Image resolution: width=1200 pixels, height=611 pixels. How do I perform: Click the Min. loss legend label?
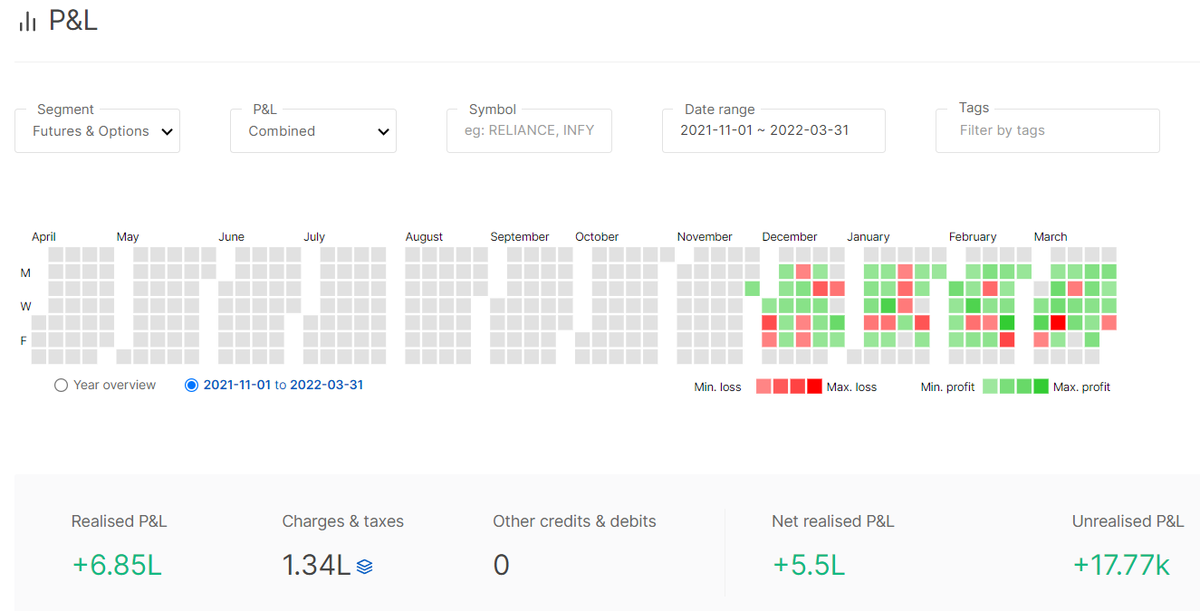pos(718,387)
